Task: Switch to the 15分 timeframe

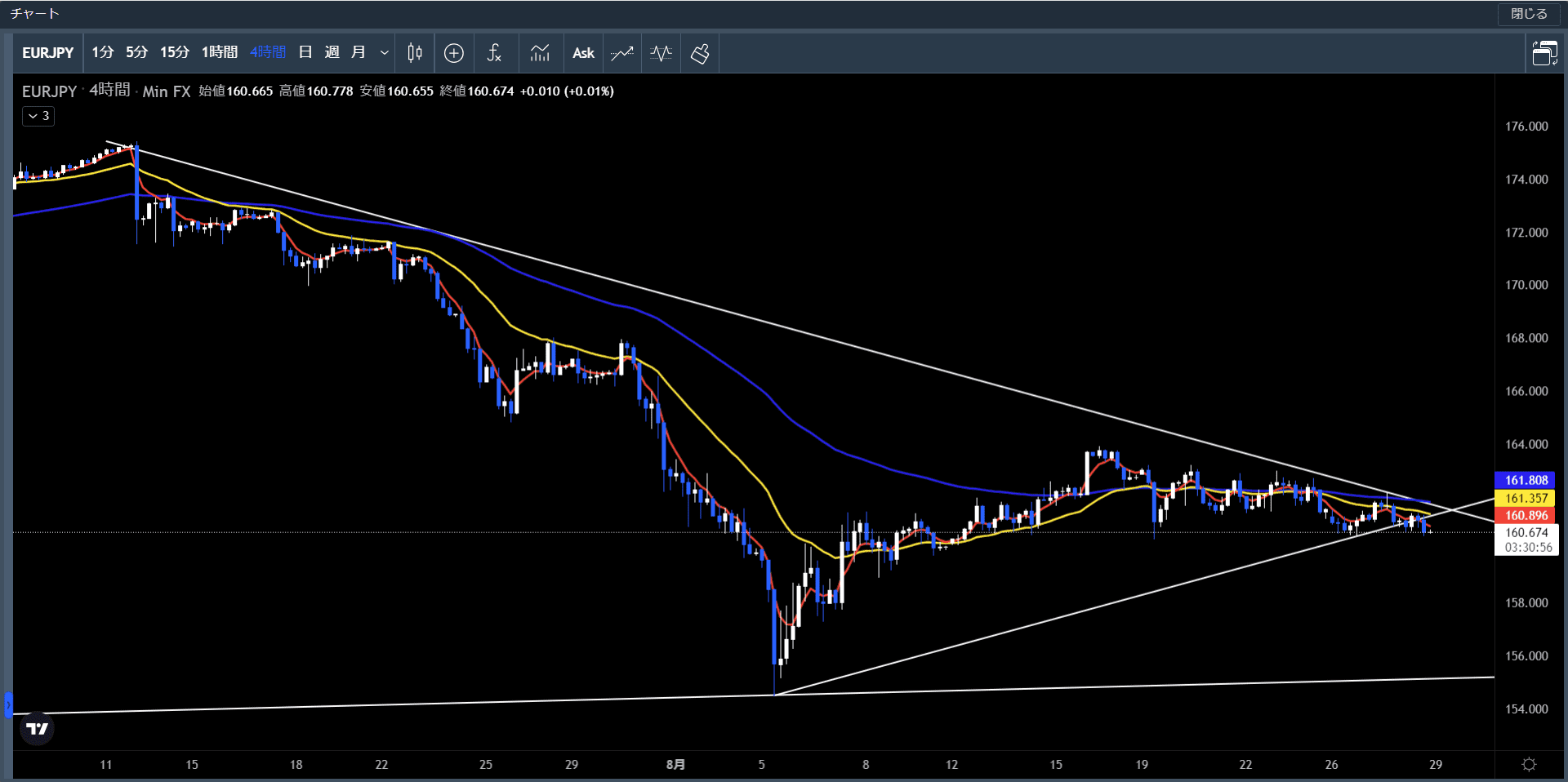Action: click(x=175, y=52)
